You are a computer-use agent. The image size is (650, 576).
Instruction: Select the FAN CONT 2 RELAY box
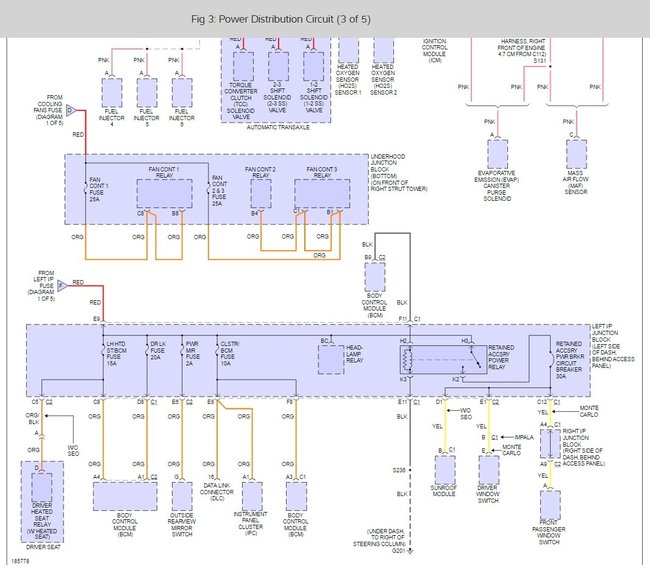(261, 194)
